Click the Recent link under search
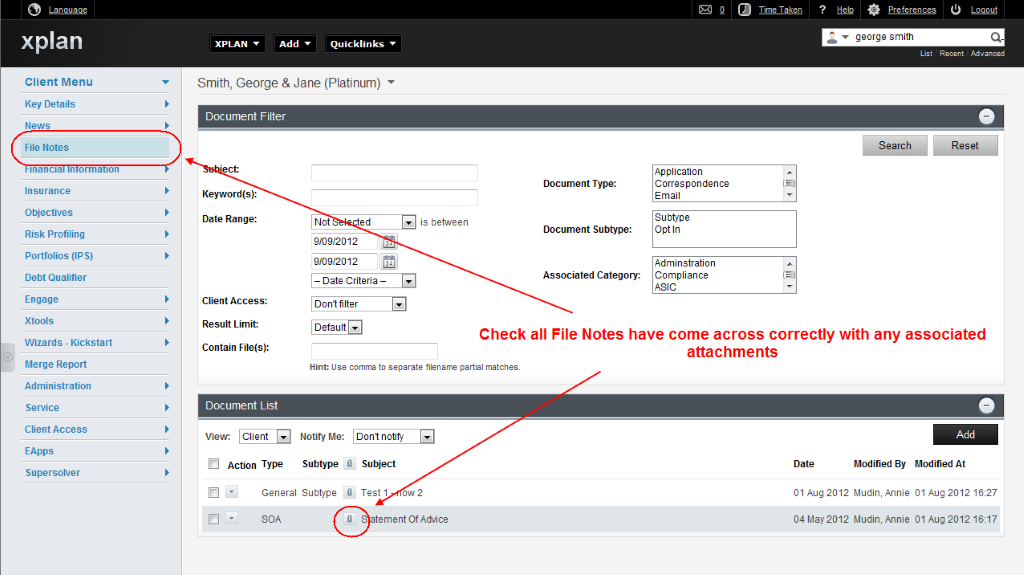Image resolution: width=1024 pixels, height=575 pixels. point(952,54)
